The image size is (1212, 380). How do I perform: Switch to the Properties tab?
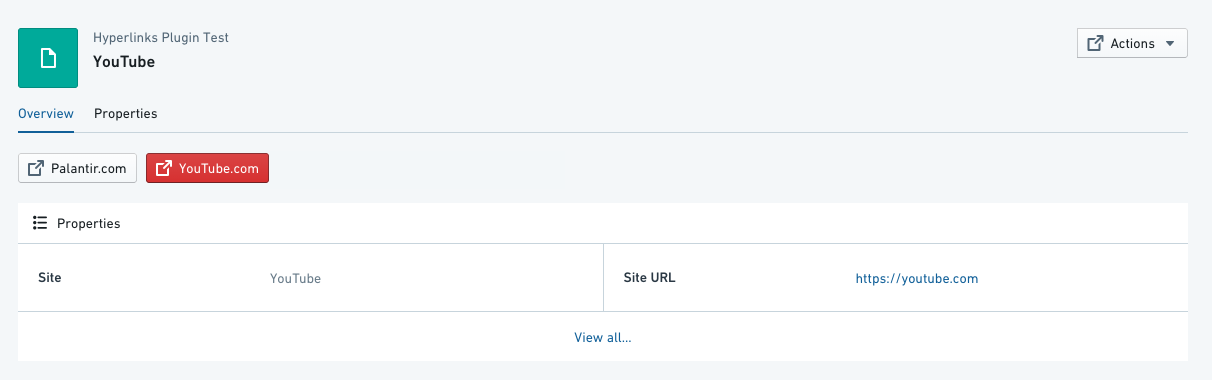coord(126,114)
